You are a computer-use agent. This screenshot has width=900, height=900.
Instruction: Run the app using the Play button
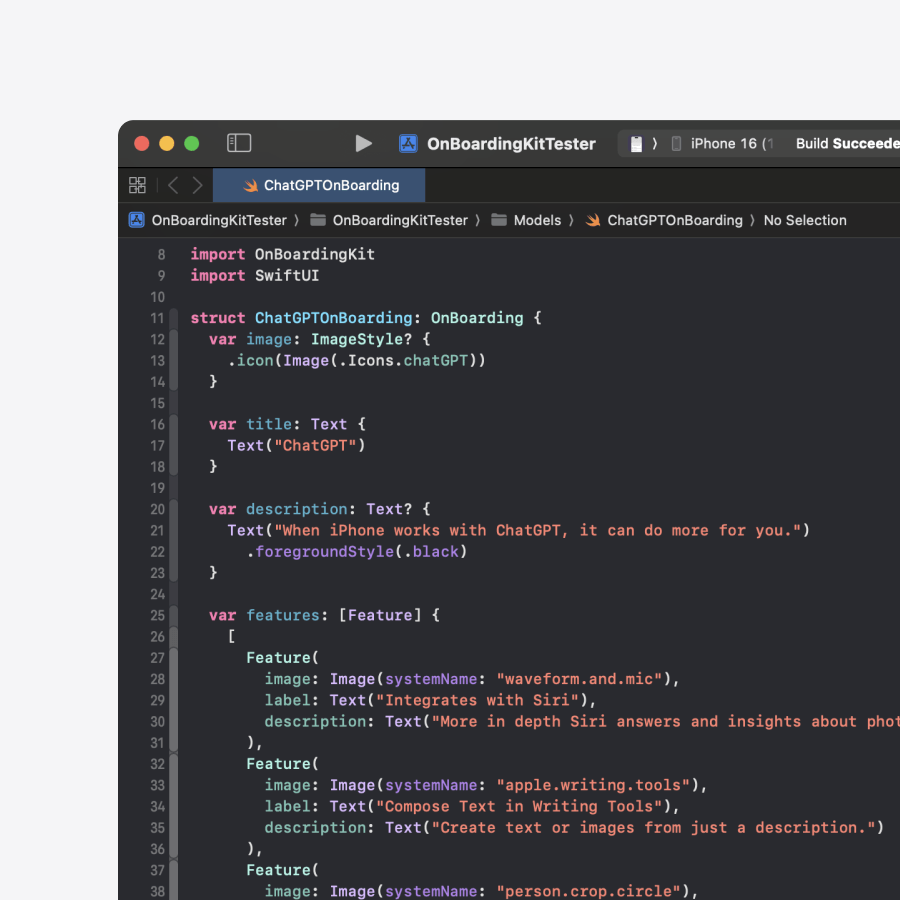tap(364, 143)
